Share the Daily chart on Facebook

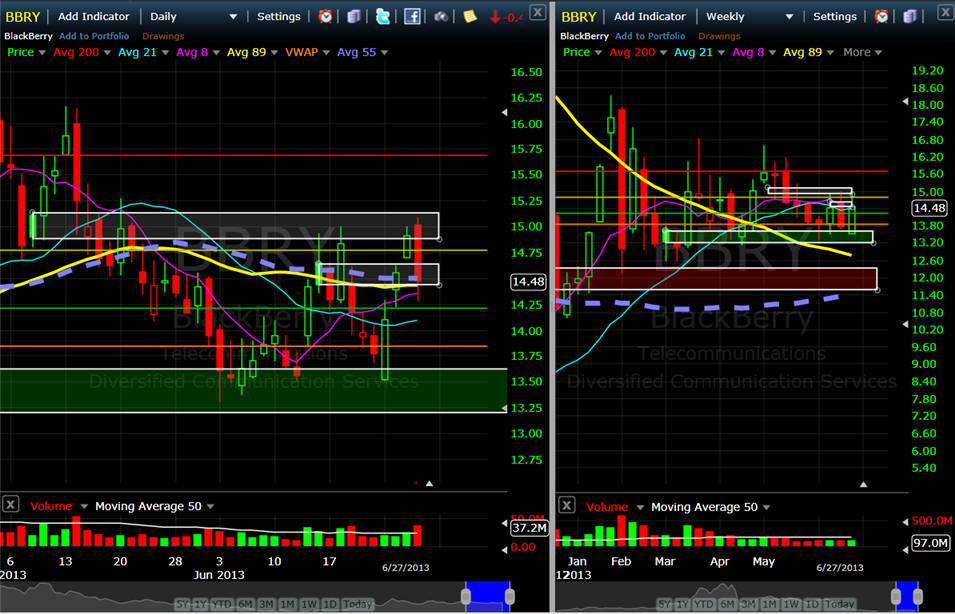[412, 16]
